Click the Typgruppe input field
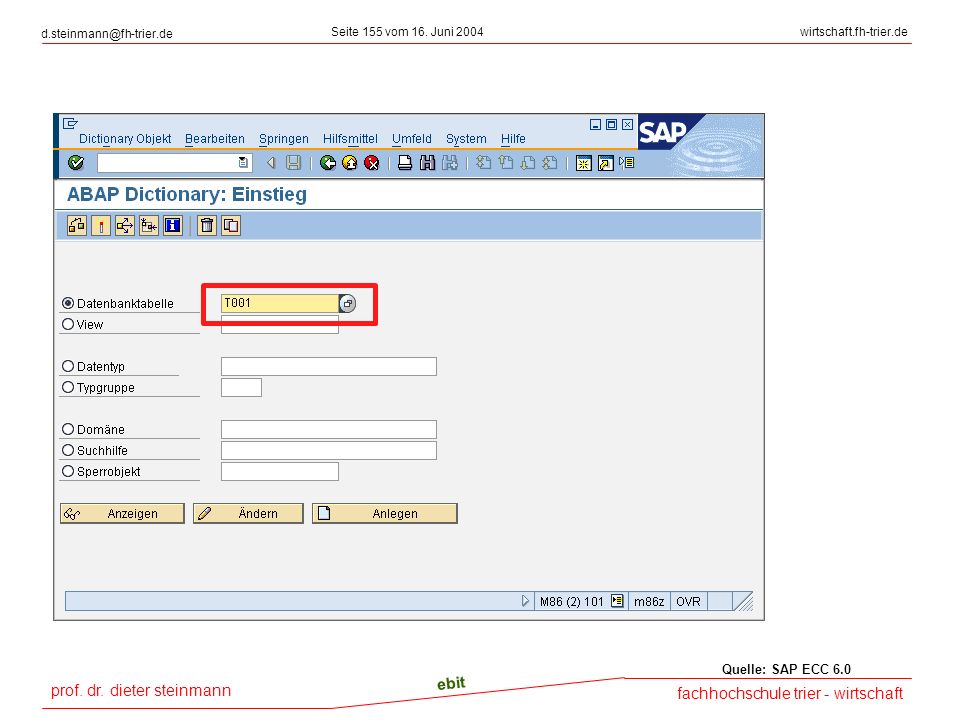The image size is (960, 720). coord(241,387)
